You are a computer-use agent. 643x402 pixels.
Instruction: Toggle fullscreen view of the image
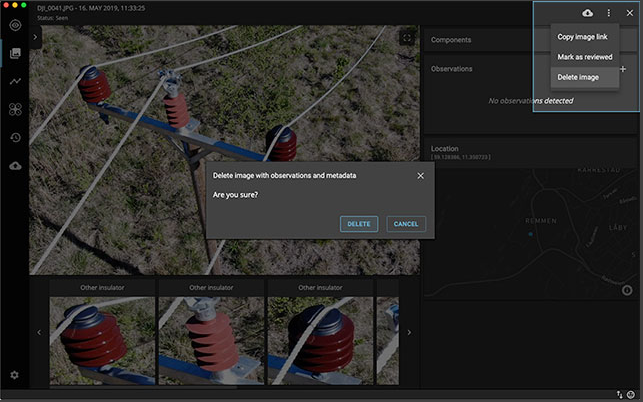407,37
